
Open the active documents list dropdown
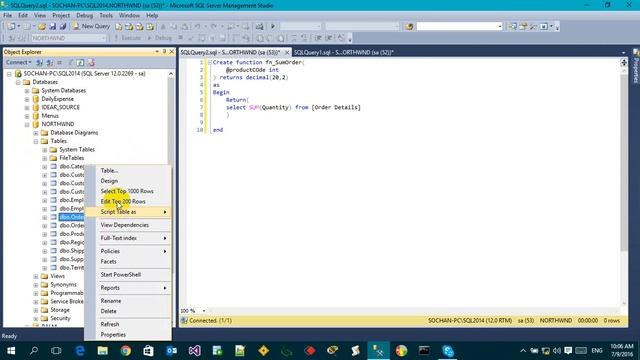point(623,53)
